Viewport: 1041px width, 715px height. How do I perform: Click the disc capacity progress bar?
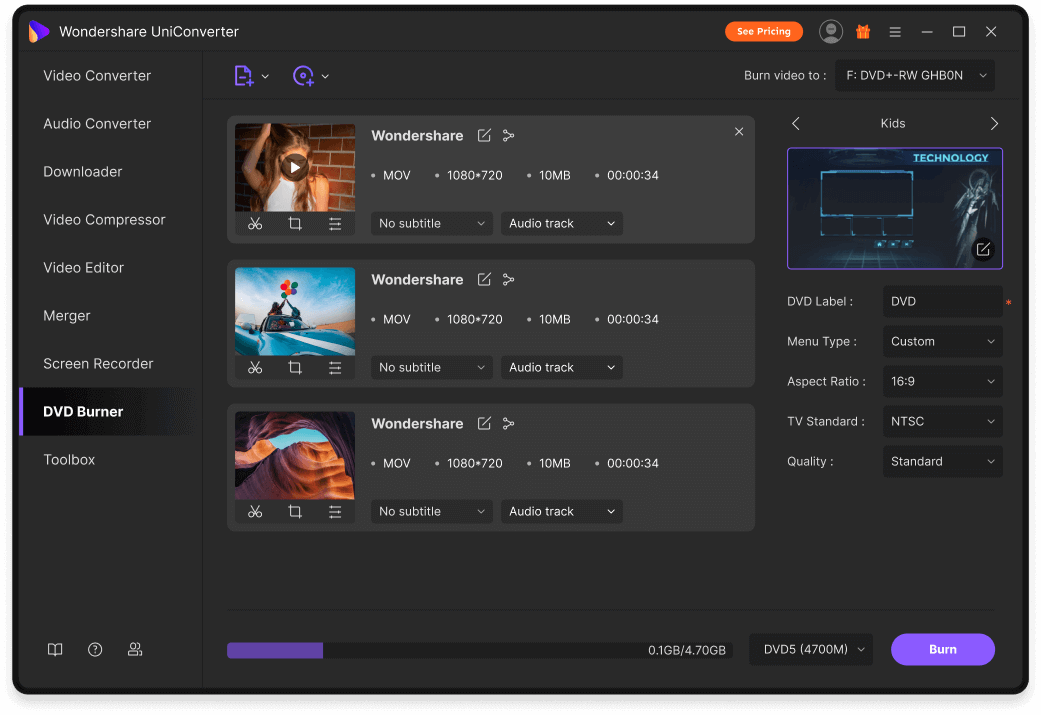coord(479,650)
